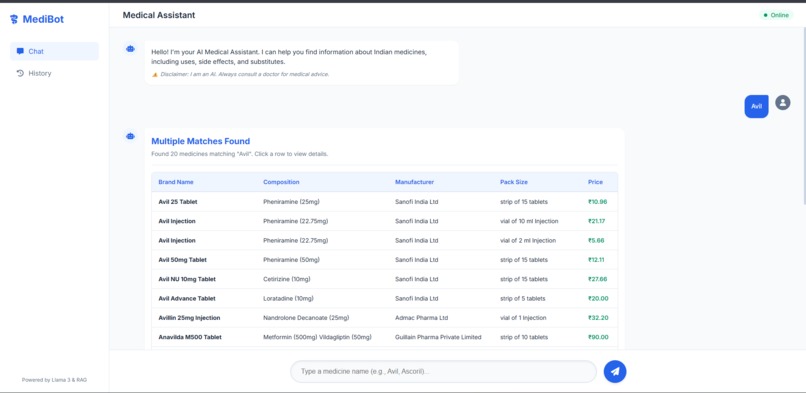Click the 'Found 20 medicines matching' subtitle
806x393 pixels.
(240, 154)
